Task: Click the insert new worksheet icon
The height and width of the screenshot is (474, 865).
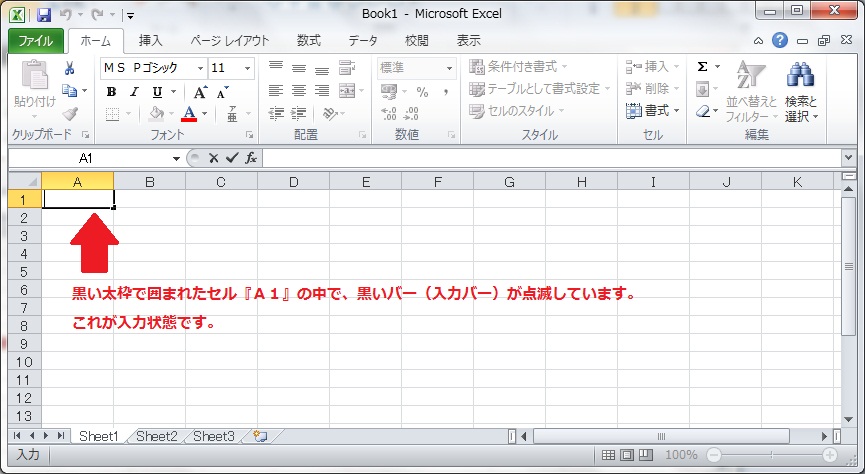Action: [x=260, y=436]
